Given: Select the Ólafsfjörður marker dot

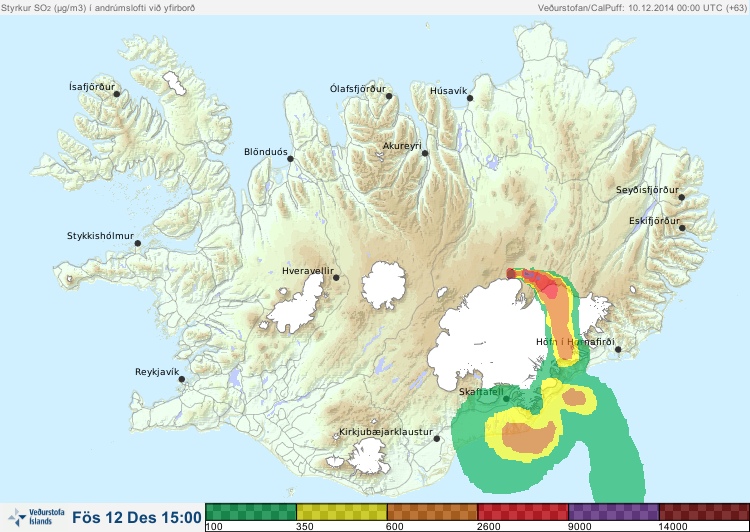Looking at the screenshot, I should tap(389, 96).
